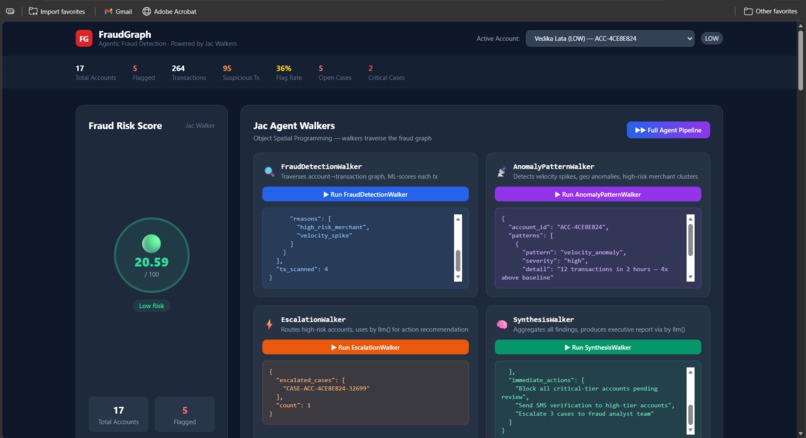Click SynthesisWalker output scrollbar thumb
Image resolution: width=806 pixels, height=438 pixels.
click(x=690, y=414)
